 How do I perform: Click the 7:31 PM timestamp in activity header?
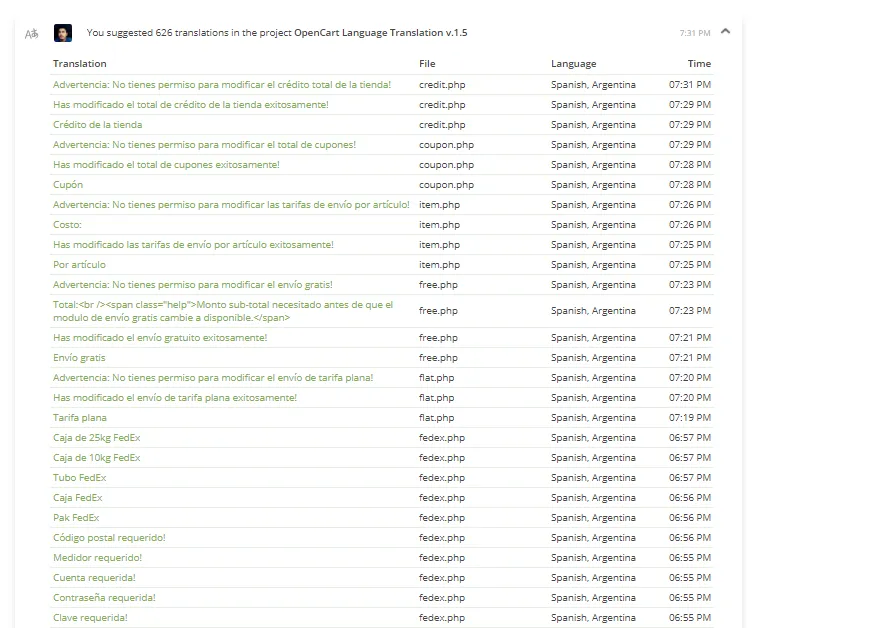[694, 33]
